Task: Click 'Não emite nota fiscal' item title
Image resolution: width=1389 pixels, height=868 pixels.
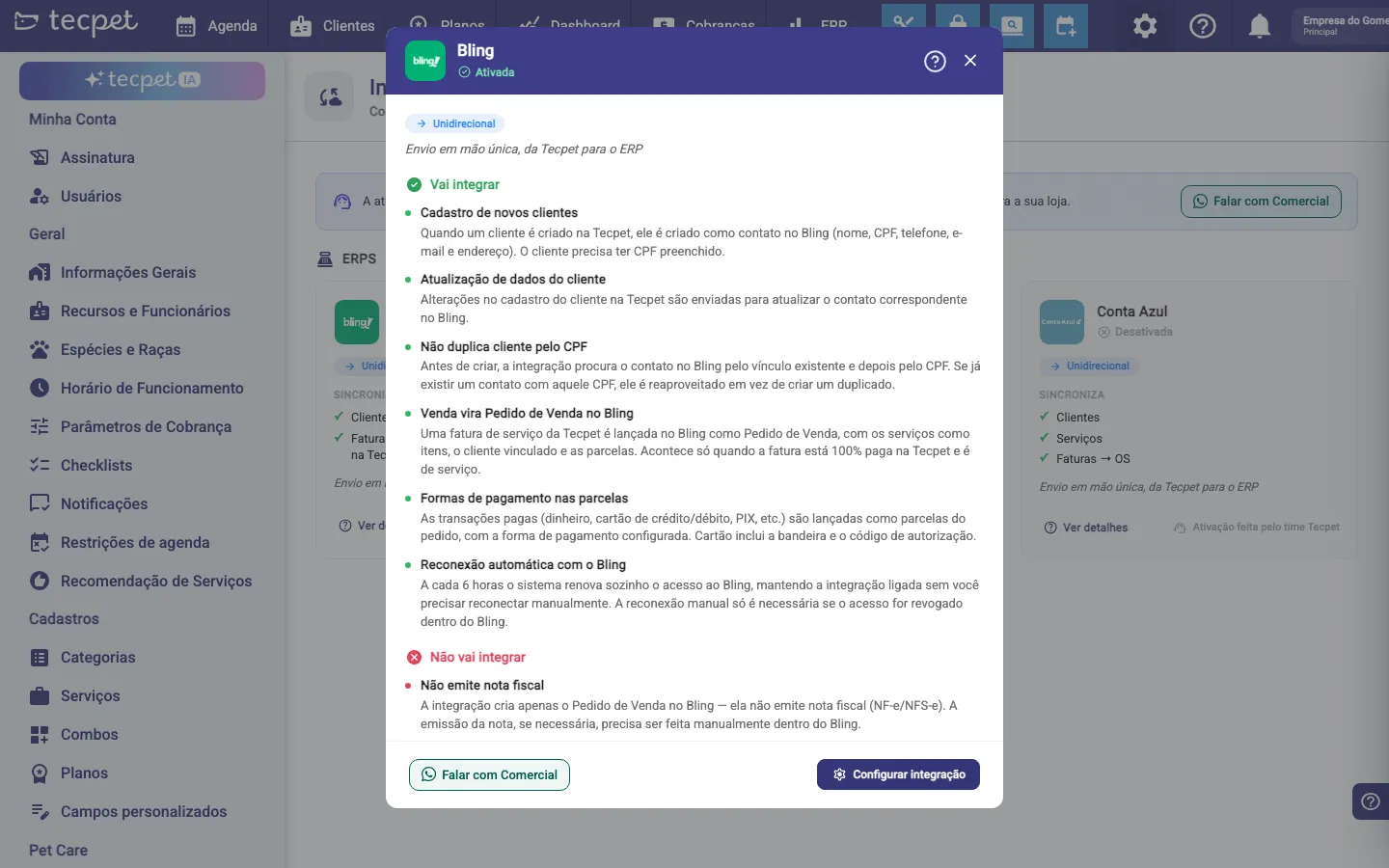Action: [482, 685]
